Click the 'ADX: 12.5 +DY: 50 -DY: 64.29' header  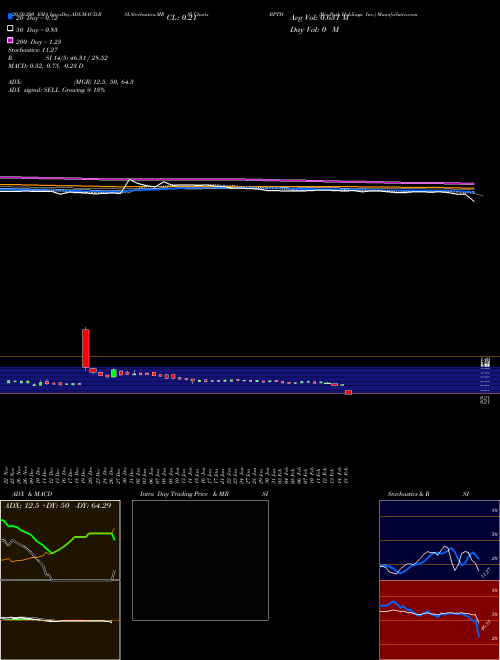[58, 505]
